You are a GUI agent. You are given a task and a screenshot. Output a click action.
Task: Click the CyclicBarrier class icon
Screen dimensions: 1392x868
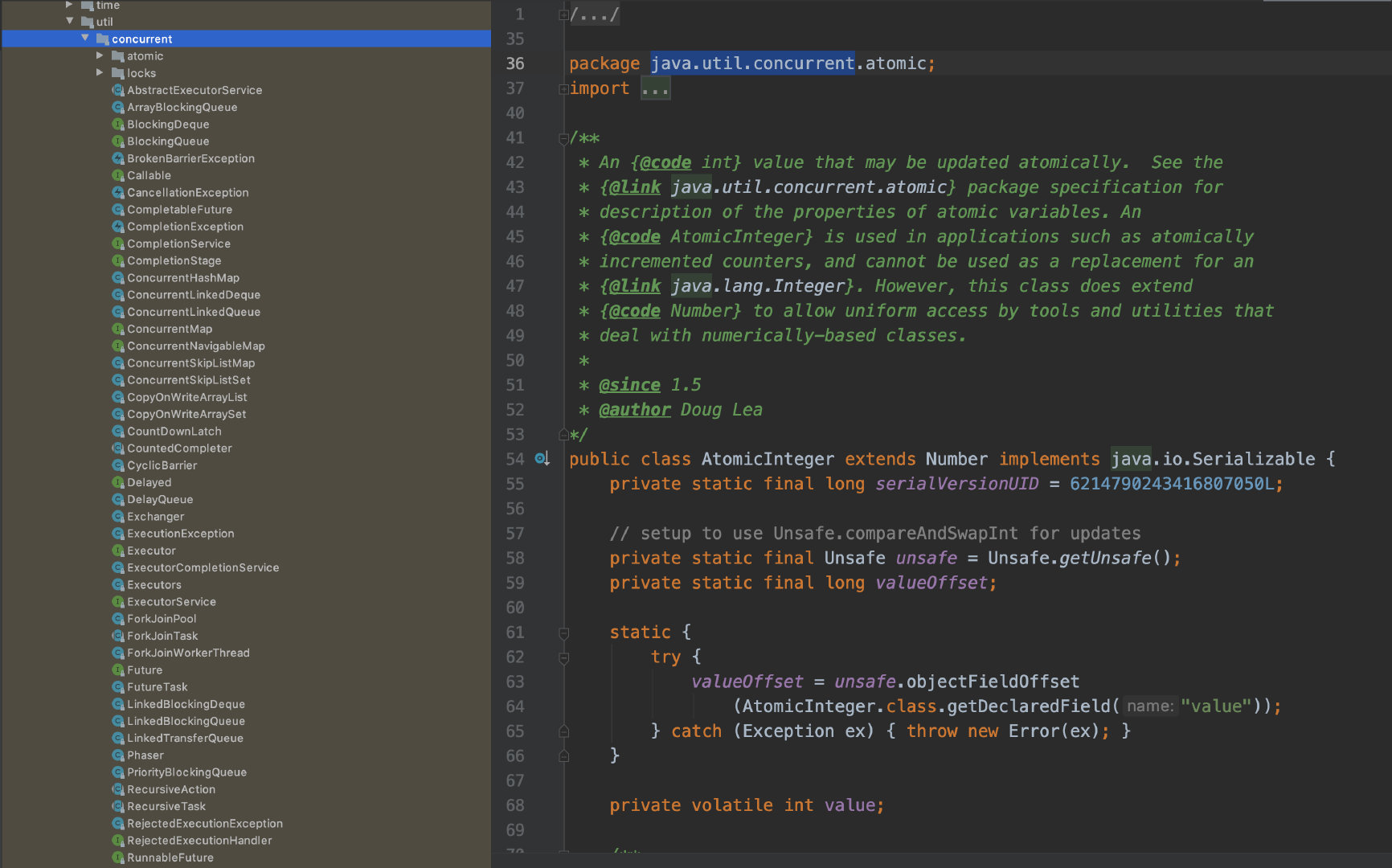coord(117,465)
